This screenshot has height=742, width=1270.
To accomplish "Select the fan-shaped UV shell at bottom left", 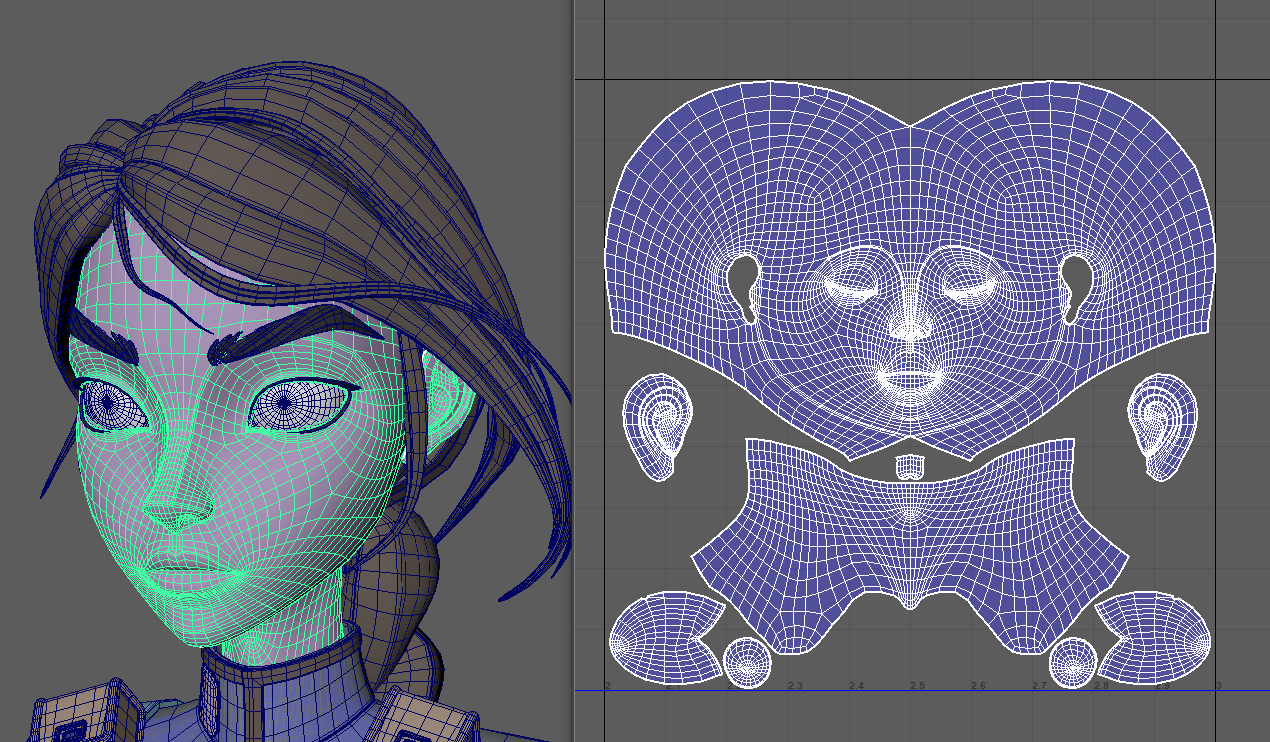I will point(663,634).
